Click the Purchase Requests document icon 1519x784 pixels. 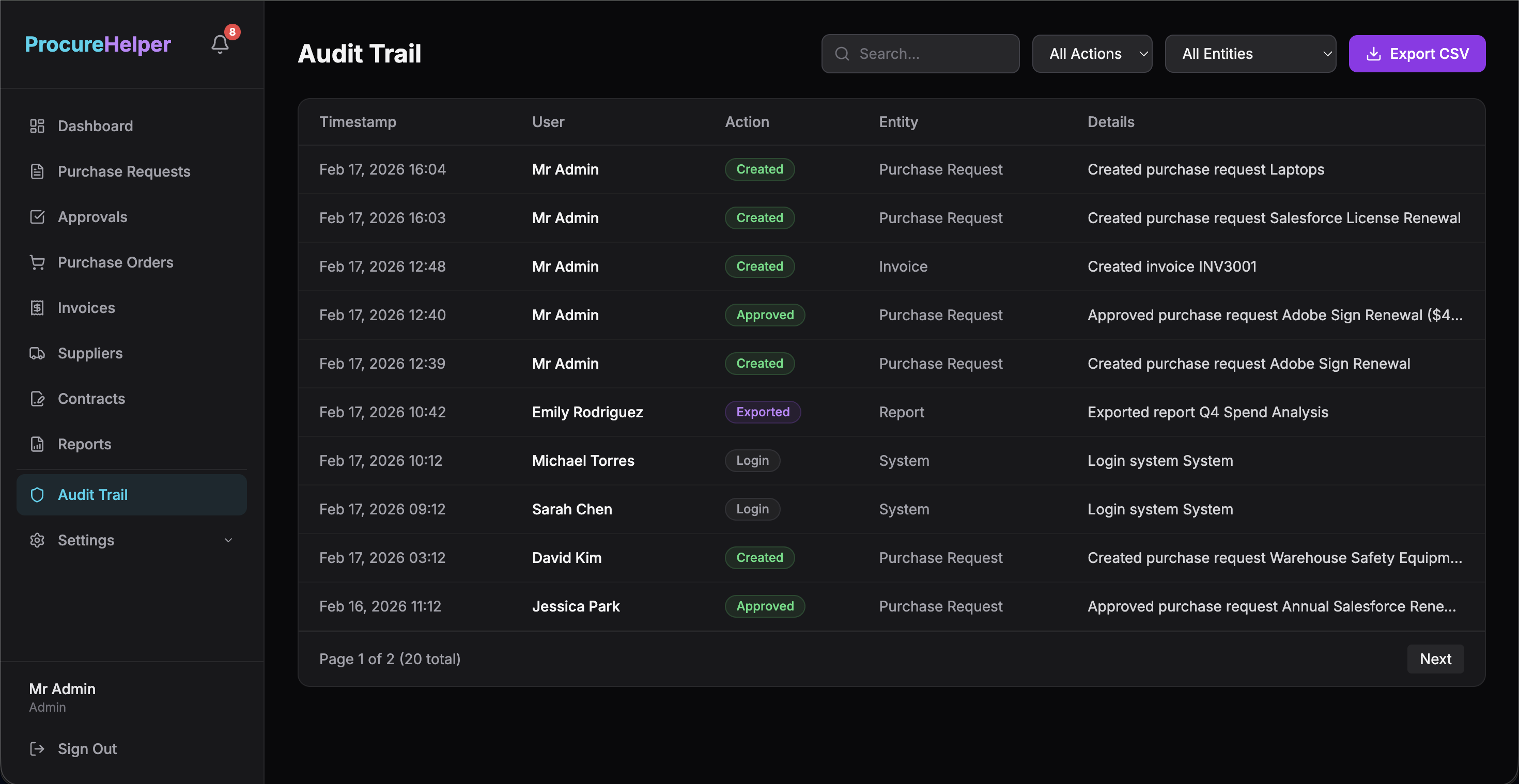37,171
